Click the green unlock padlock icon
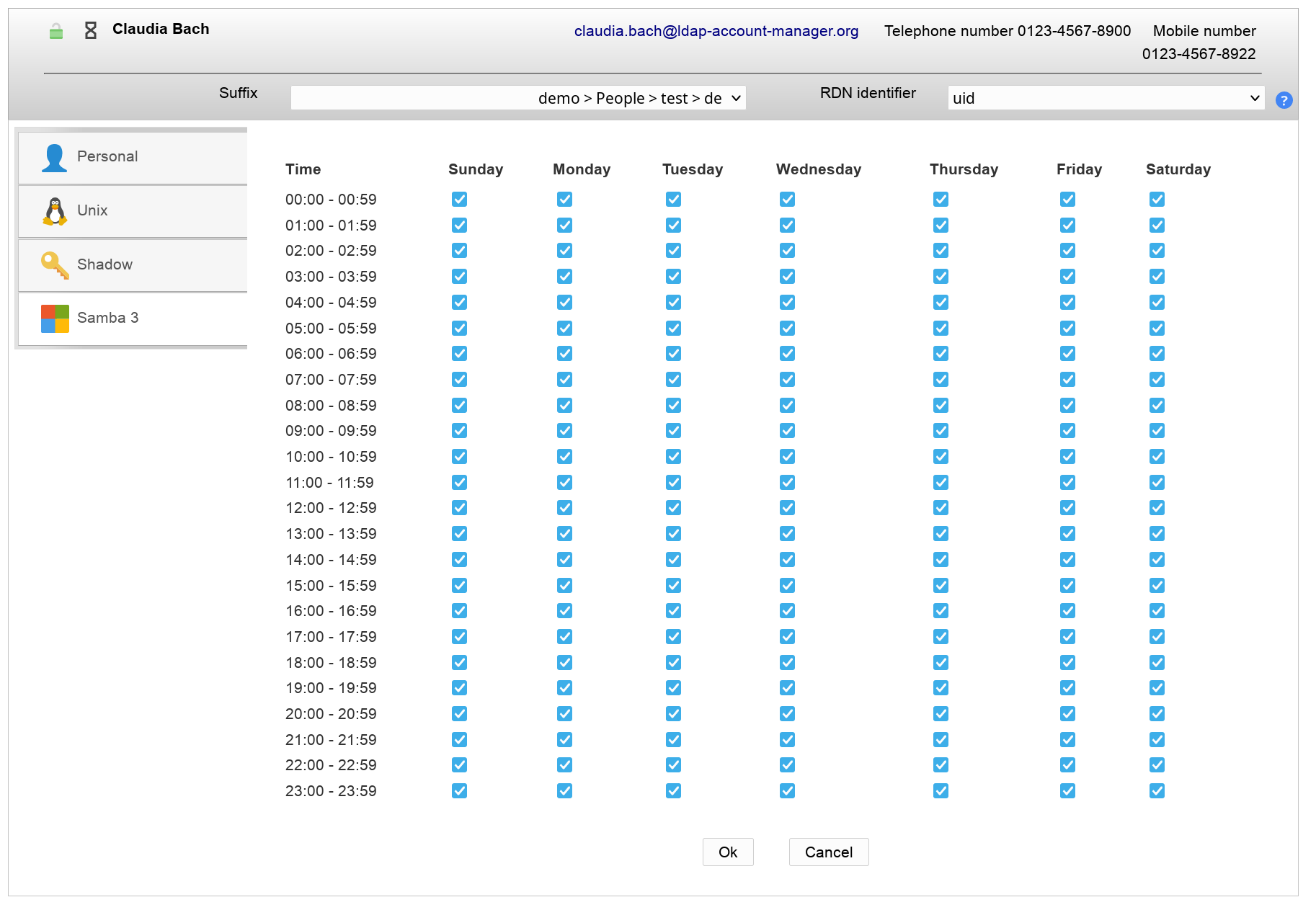This screenshot has height=910, width=1316. pos(56,31)
